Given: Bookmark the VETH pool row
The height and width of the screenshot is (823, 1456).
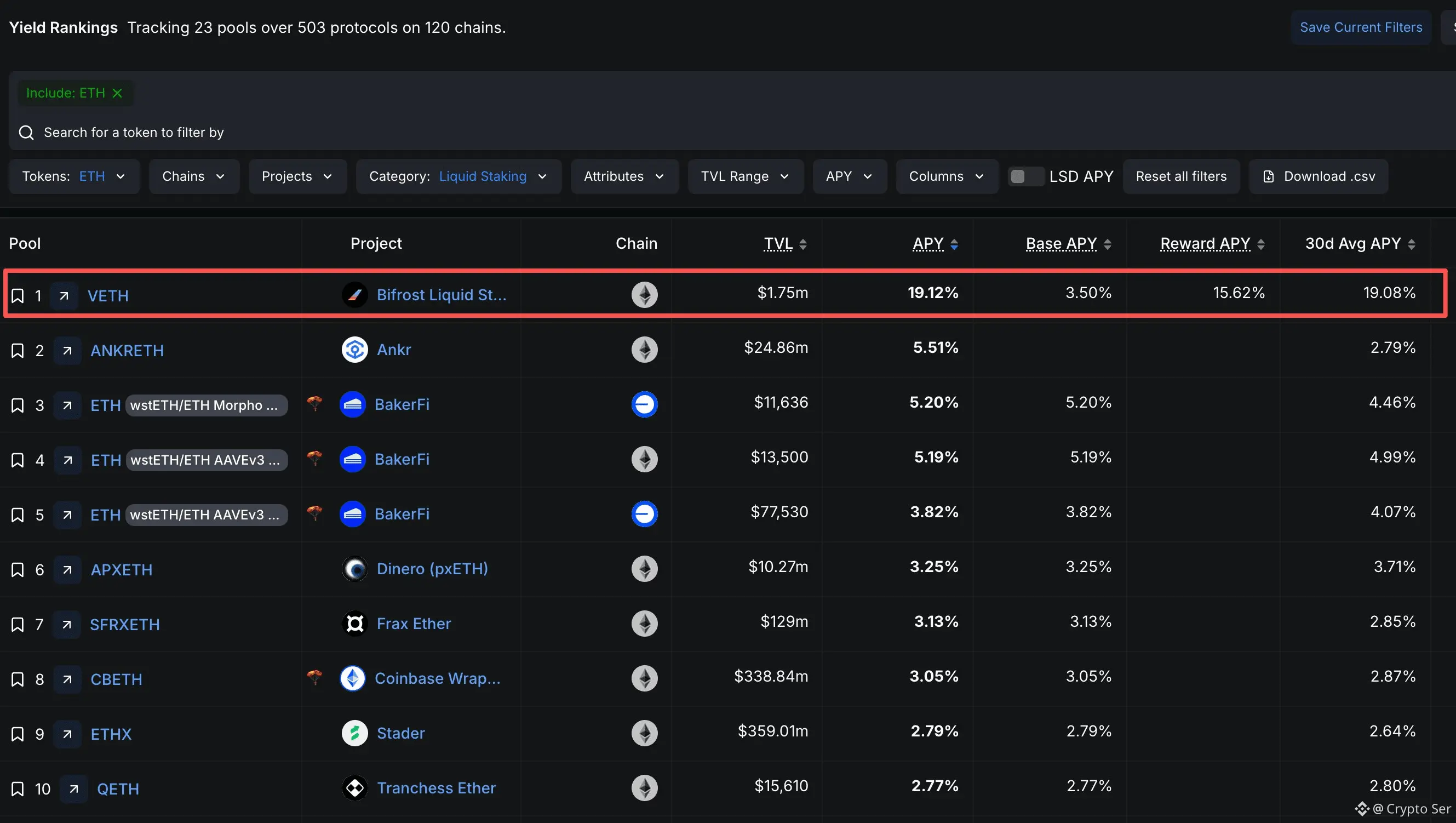Looking at the screenshot, I should click(x=18, y=296).
